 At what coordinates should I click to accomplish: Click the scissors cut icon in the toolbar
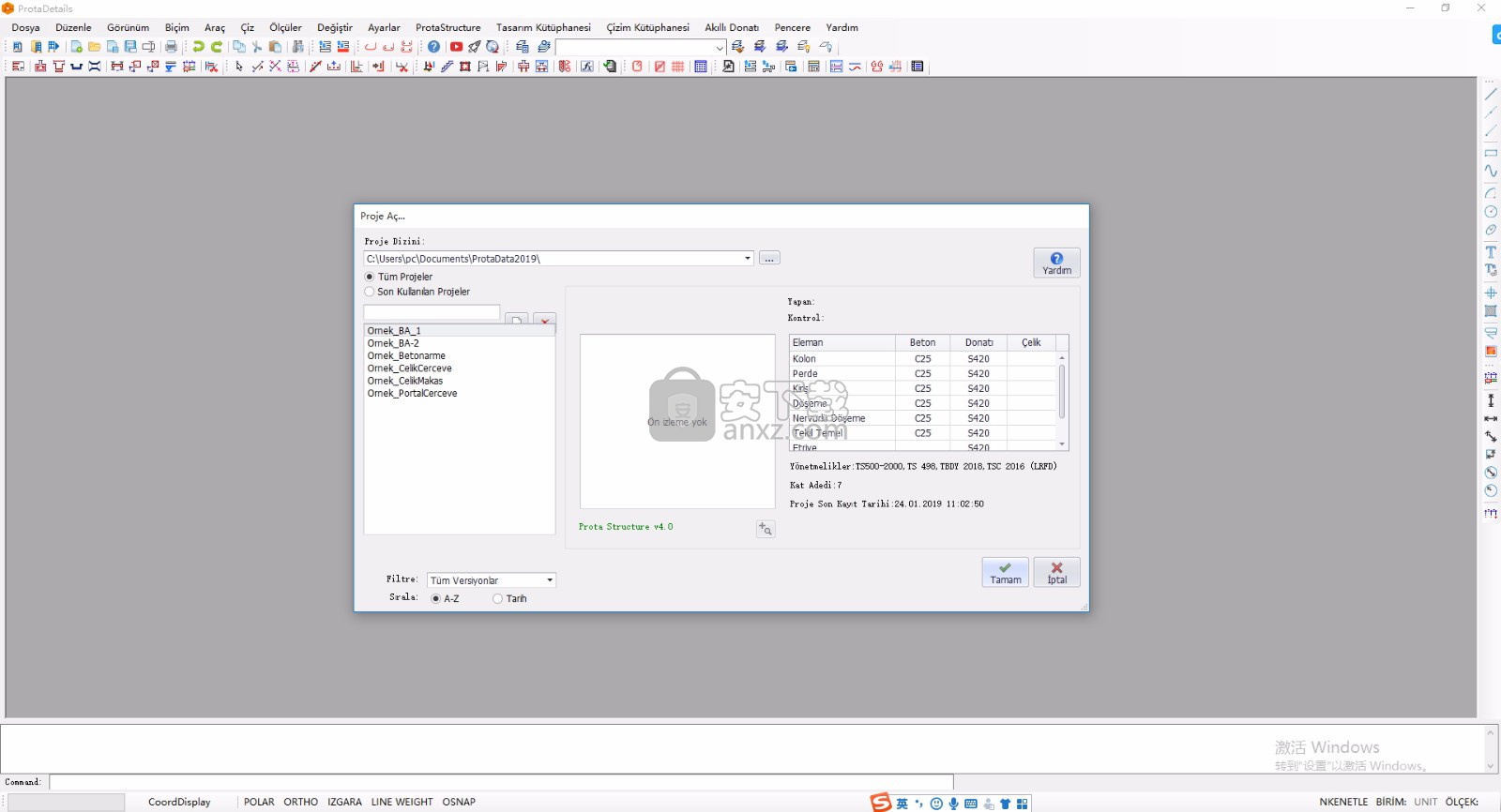pyautogui.click(x=257, y=47)
